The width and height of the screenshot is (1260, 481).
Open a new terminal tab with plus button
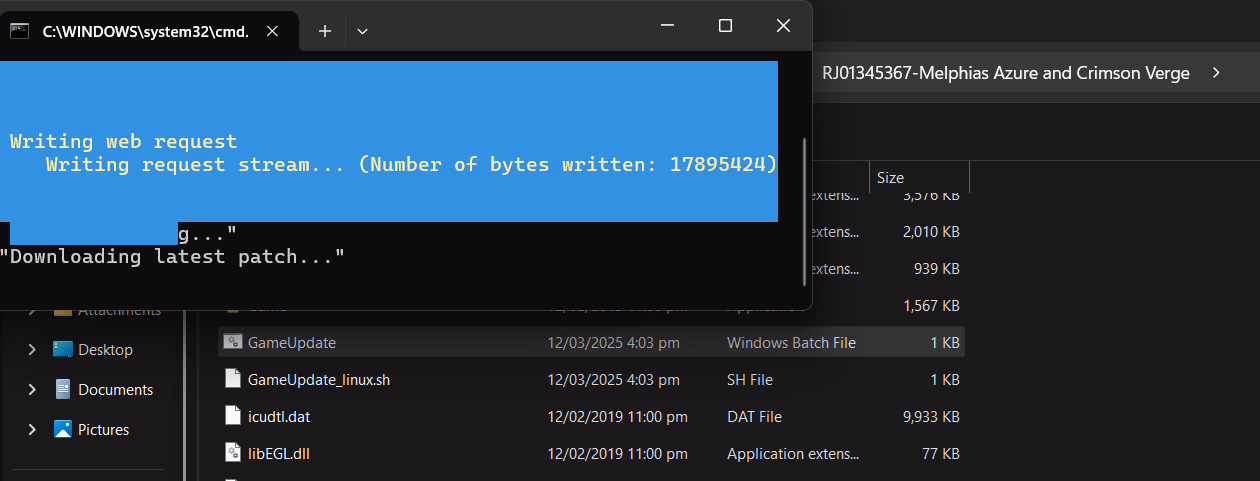click(x=324, y=31)
